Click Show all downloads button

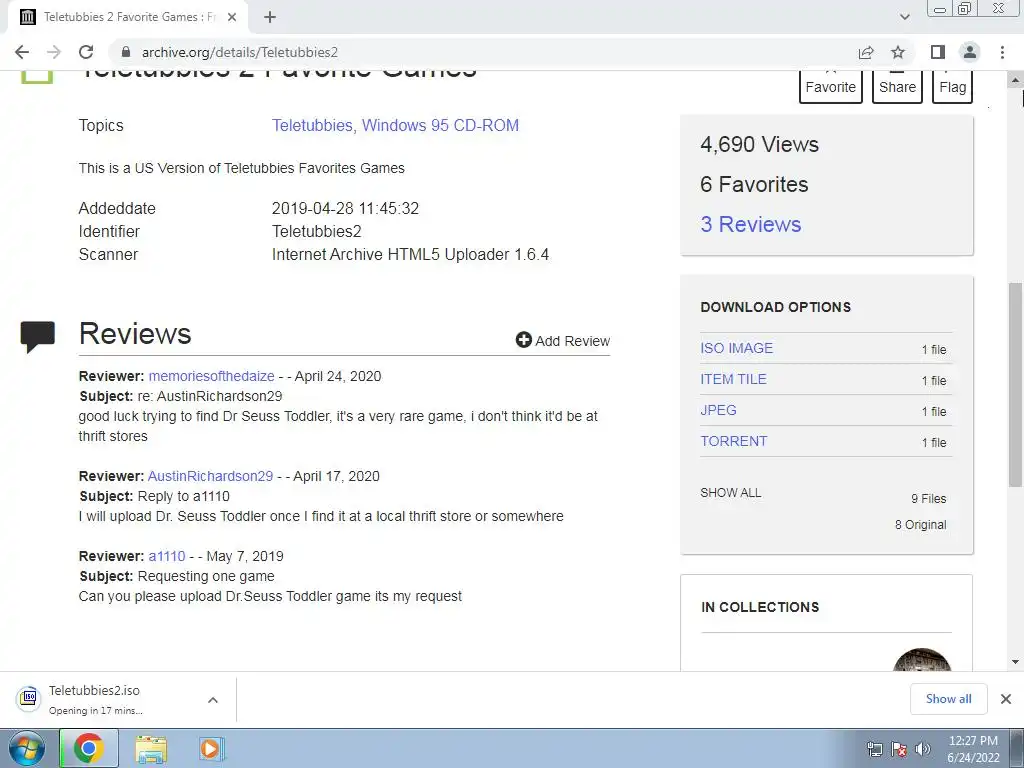(948, 699)
